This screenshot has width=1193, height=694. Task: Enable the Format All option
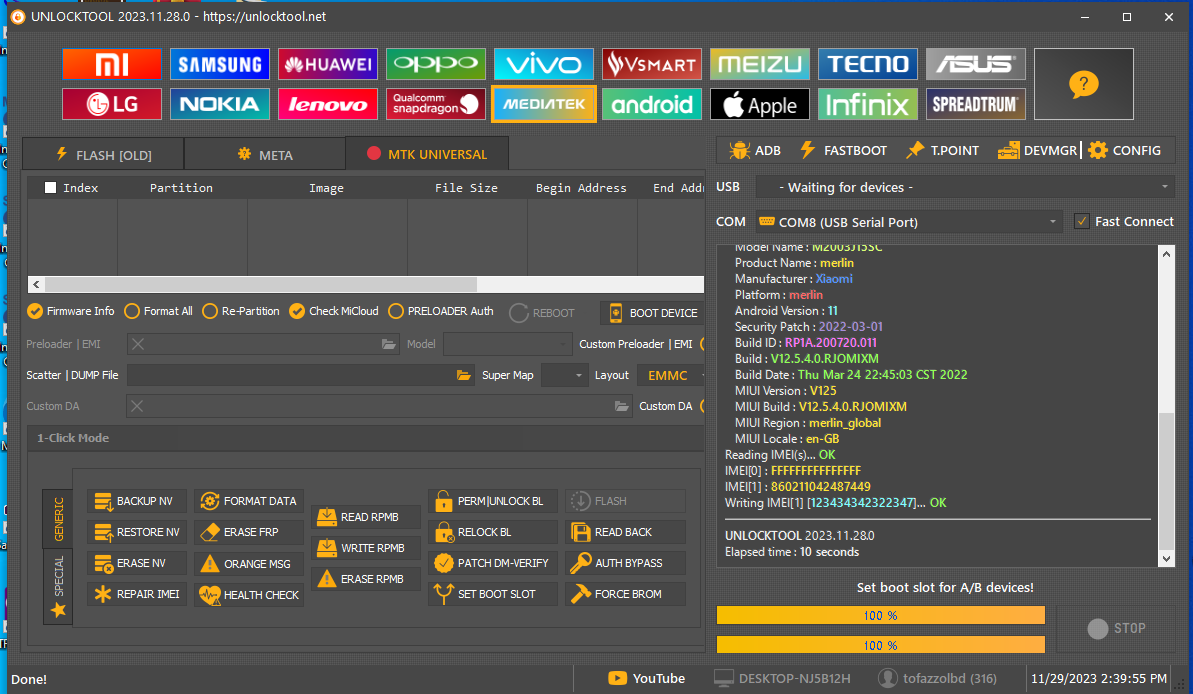[132, 311]
